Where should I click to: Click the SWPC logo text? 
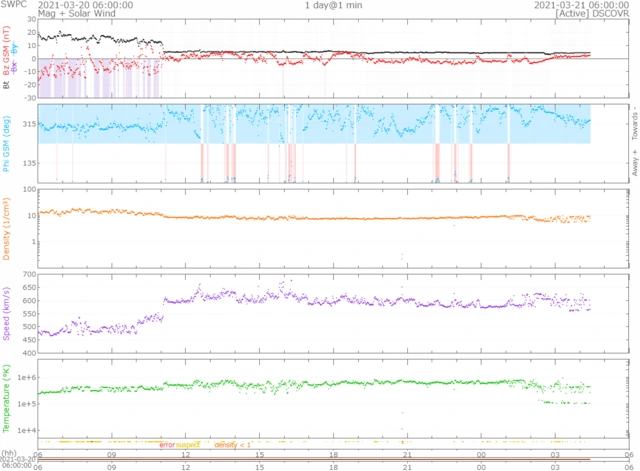point(13,5)
